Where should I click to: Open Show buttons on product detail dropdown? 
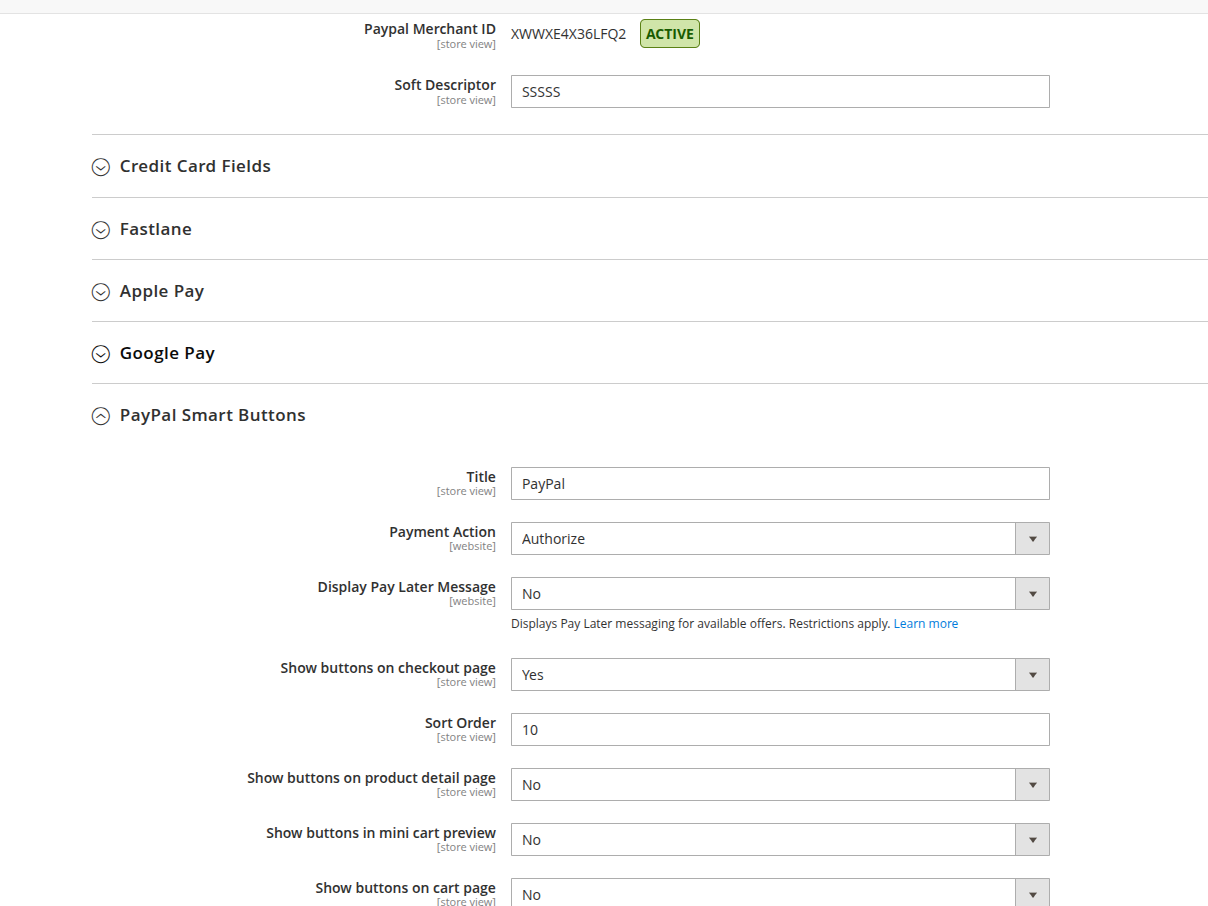point(779,784)
